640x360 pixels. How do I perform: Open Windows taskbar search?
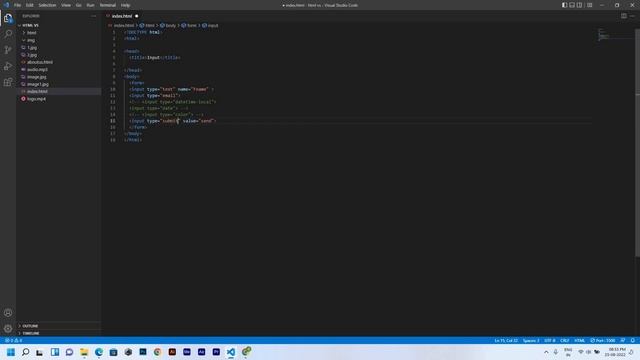click(x=25, y=352)
